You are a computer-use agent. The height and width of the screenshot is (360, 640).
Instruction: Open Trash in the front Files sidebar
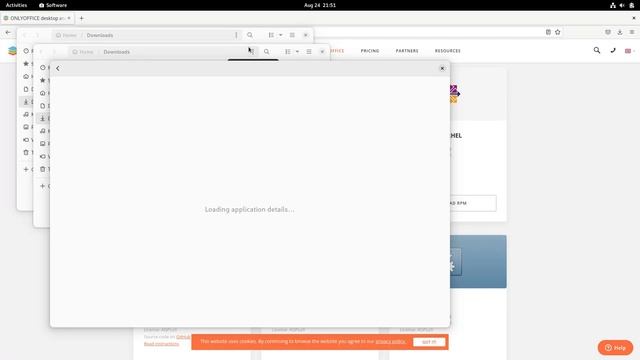click(43, 169)
